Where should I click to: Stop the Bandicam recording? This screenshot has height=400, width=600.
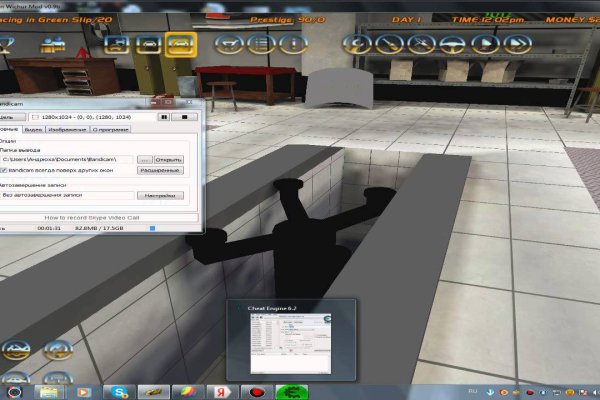(187, 117)
